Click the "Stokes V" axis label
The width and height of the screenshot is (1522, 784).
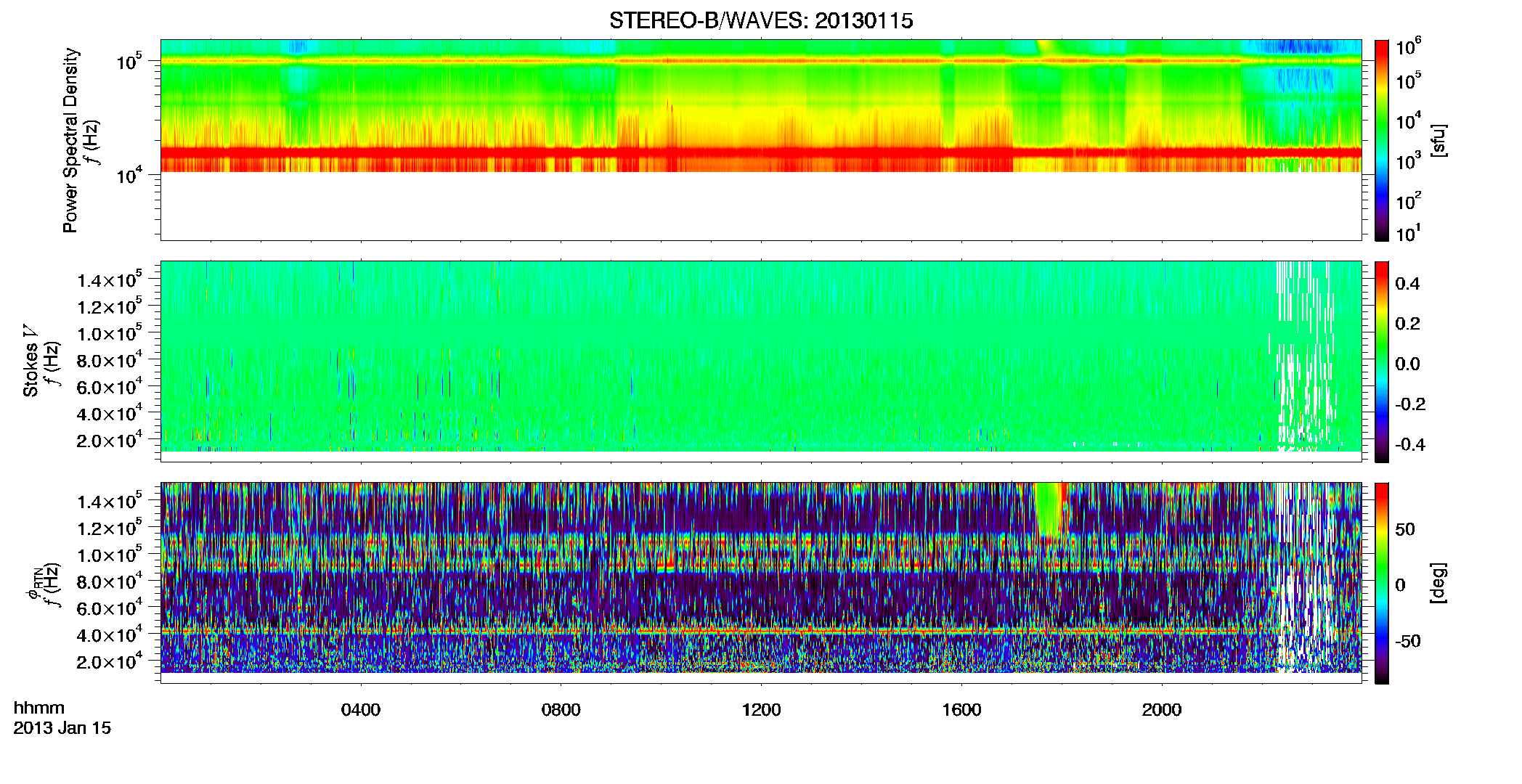click(31, 361)
